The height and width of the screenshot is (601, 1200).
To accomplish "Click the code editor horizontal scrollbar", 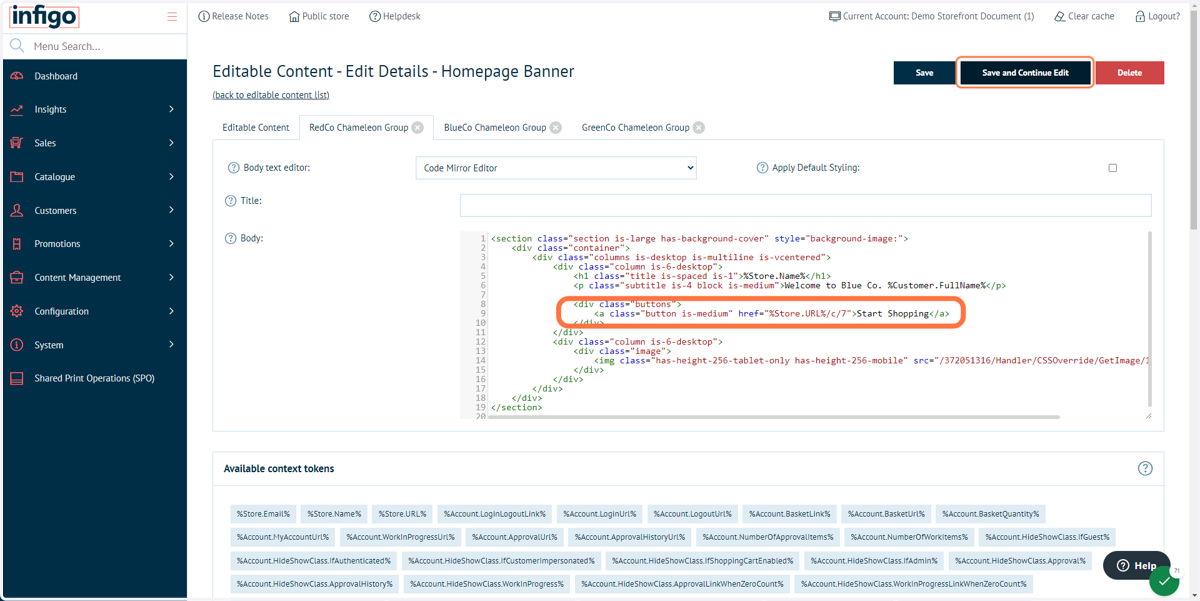I will click(775, 417).
